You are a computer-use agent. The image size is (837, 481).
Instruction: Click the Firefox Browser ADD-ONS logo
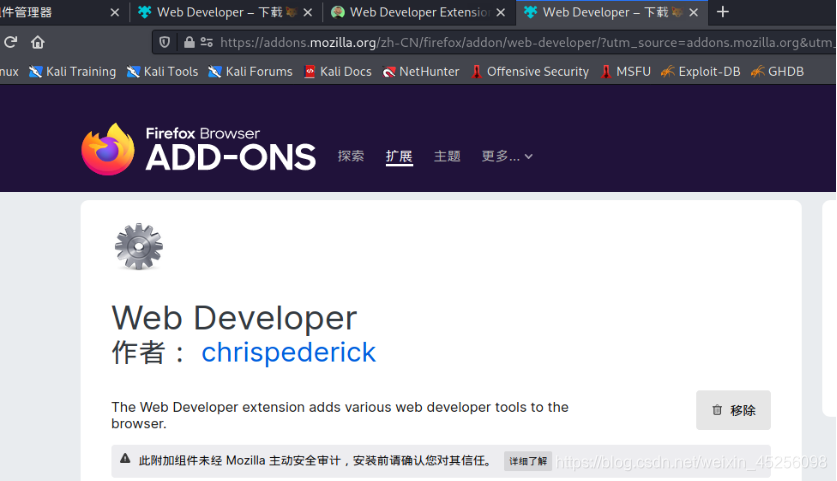pos(198,149)
